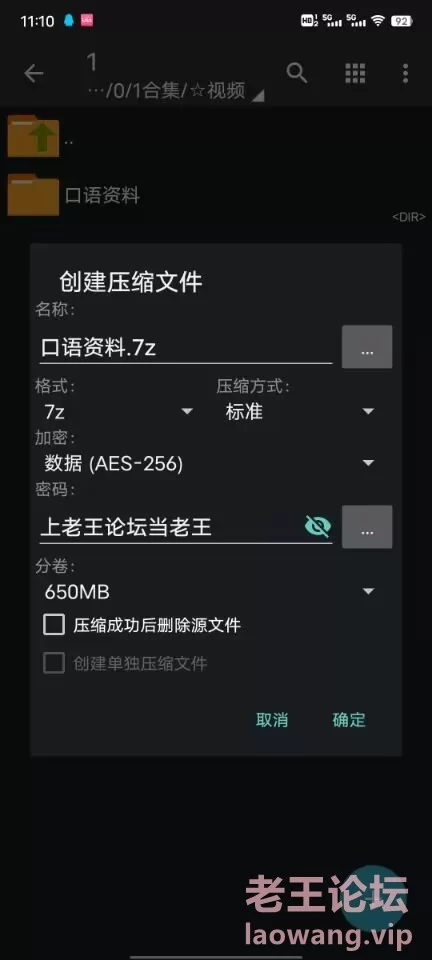The image size is (432, 960).
Task: Expand the 7z format dropdown
Action: click(118, 411)
